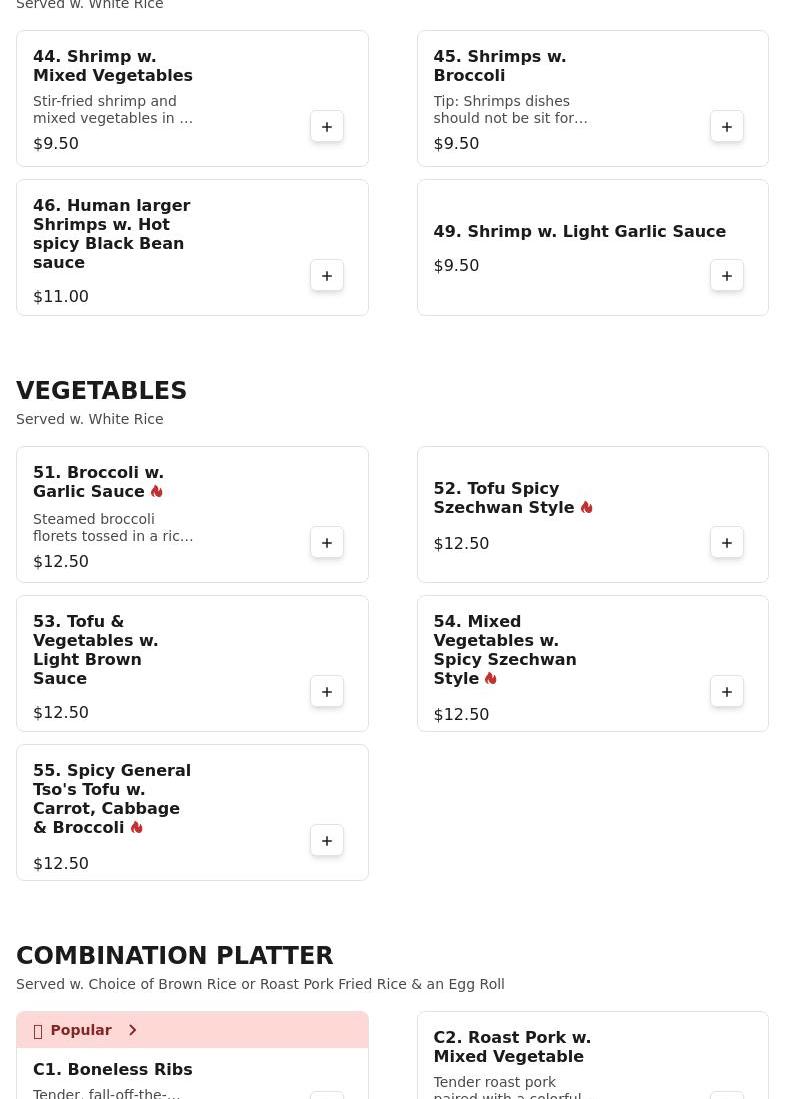Screen dimensions: 785x1099
Task: Click the Popular banner label
Action: coord(81,1030)
